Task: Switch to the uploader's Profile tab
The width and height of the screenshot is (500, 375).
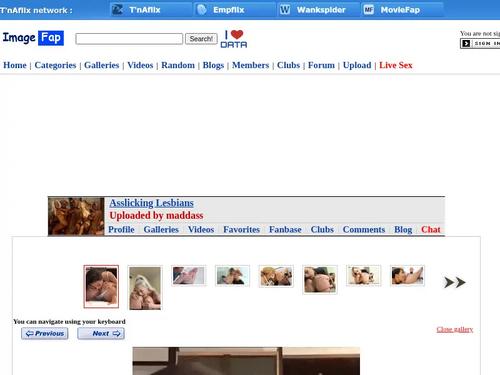Action: (121, 230)
